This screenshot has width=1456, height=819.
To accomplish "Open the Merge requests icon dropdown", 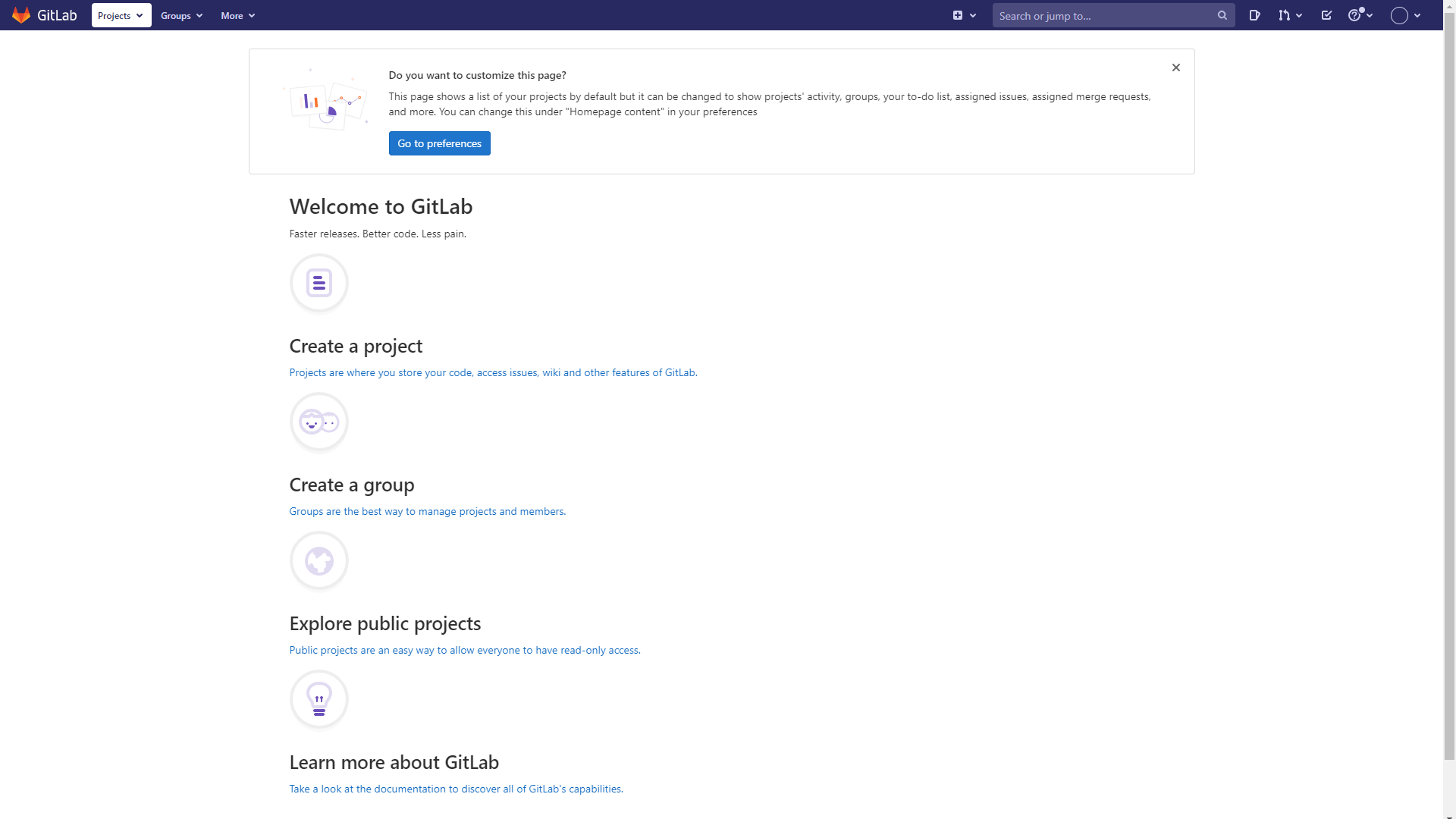I will 1290,15.
